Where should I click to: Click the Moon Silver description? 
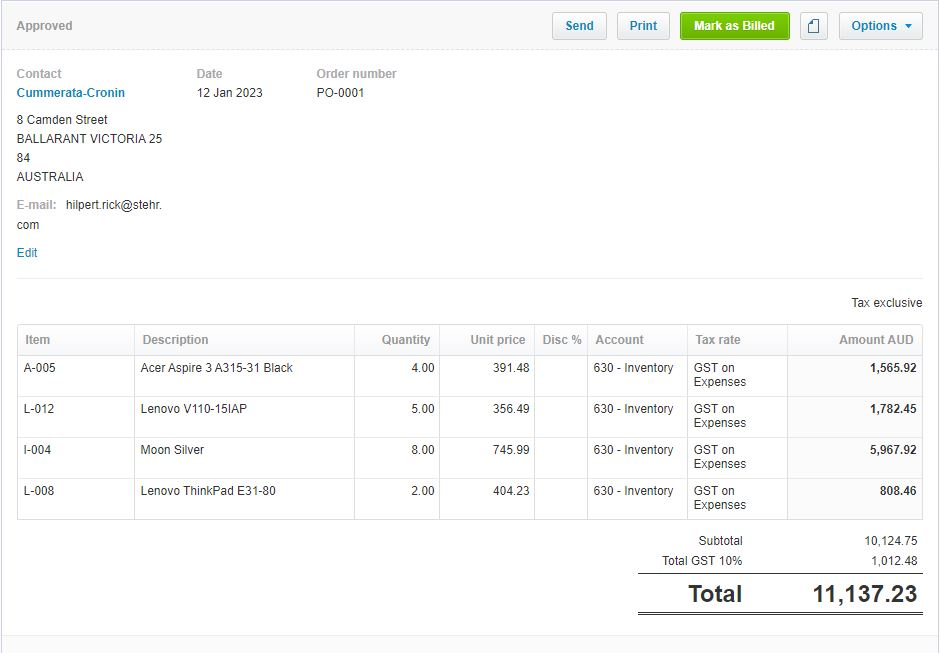tap(172, 449)
